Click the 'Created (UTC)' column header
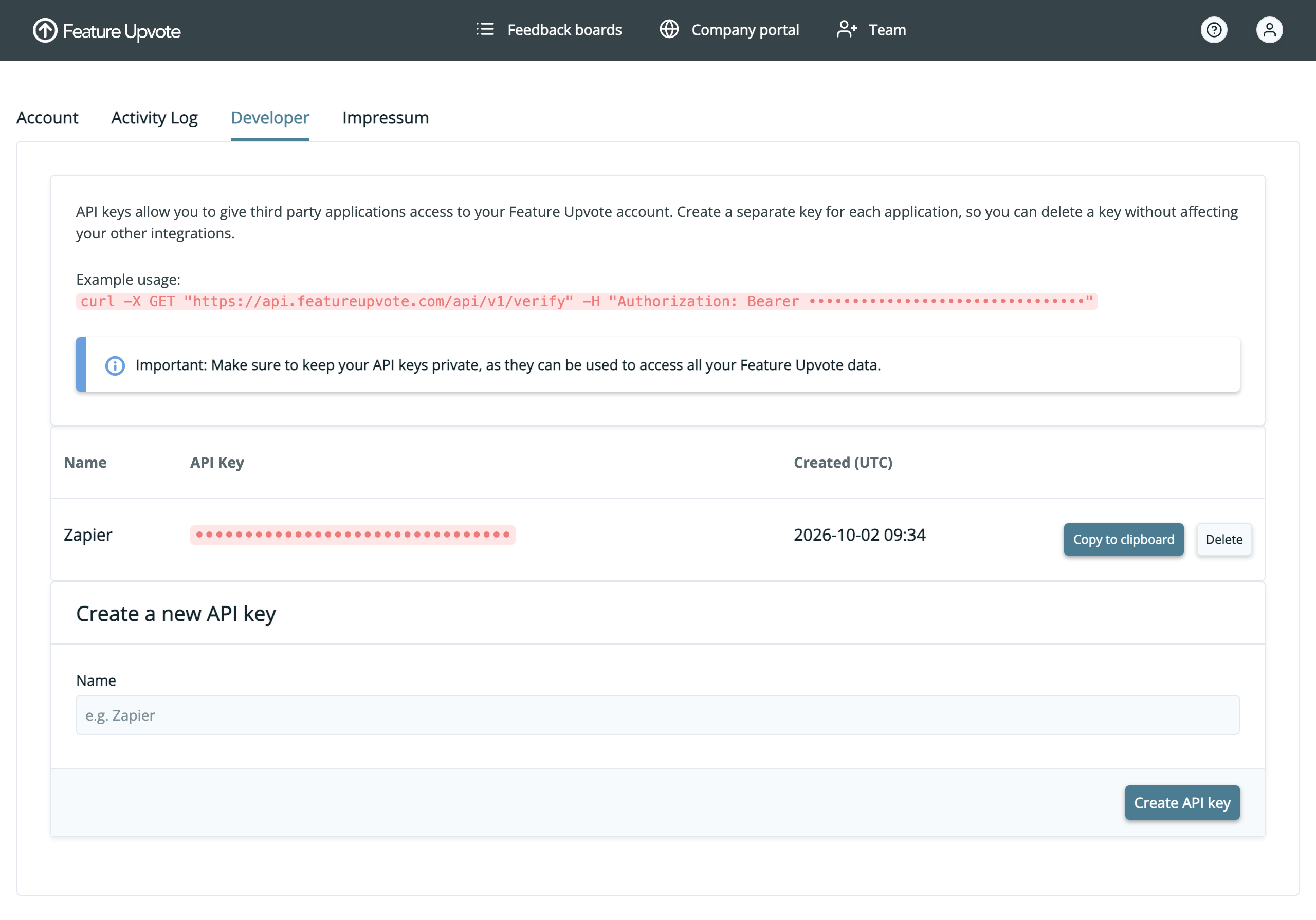The image size is (1316, 920). (843, 463)
